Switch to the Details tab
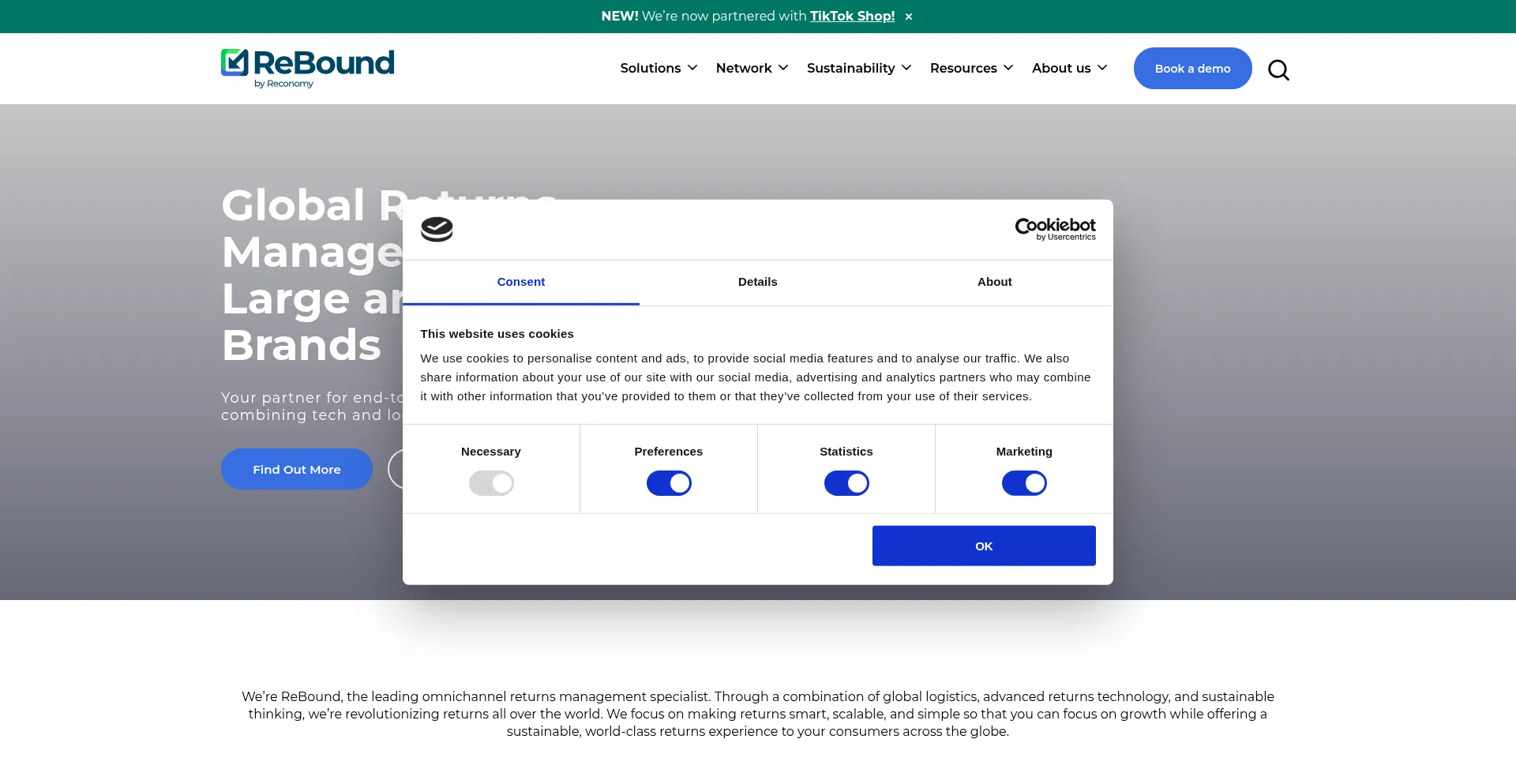 point(757,282)
